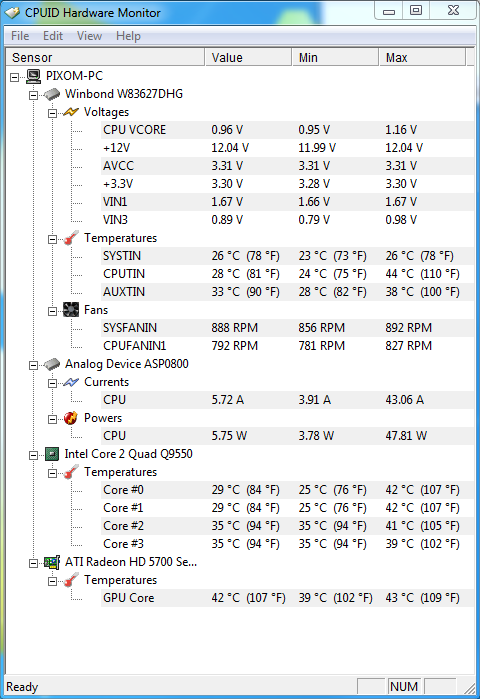
Task: Collapse ATI Radeon Temperatures group
Action: [x=52, y=581]
